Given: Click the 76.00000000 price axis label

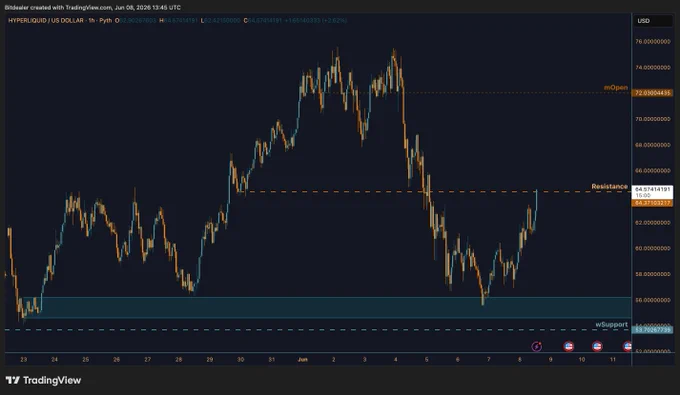Looking at the screenshot, I should pos(653,42).
